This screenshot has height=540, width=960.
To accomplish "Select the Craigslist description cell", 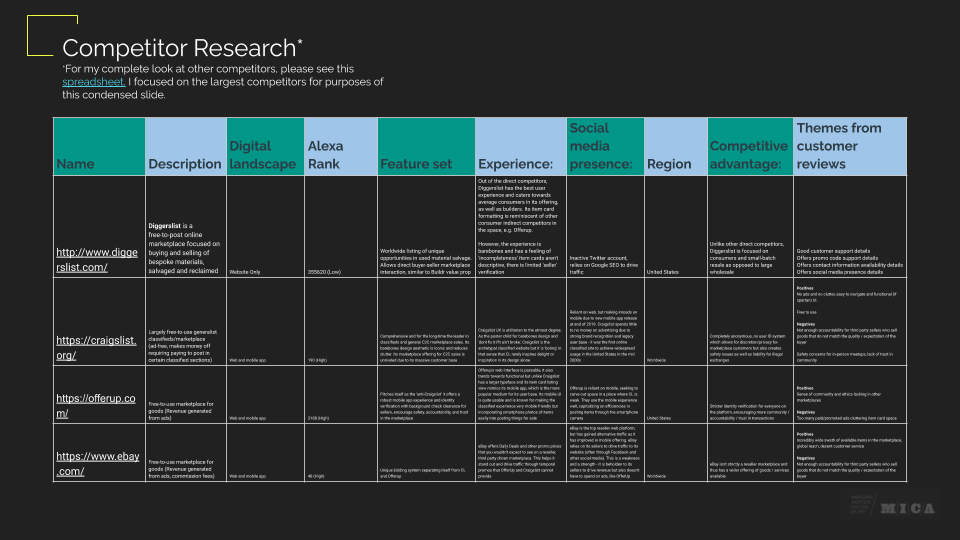I will (x=186, y=322).
